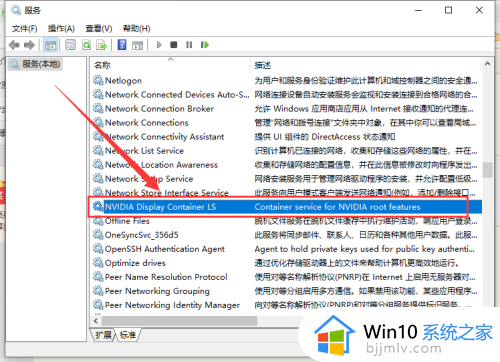Open the 查看(V) menu
Image resolution: width=500 pixels, height=362 pixels.
99,29
